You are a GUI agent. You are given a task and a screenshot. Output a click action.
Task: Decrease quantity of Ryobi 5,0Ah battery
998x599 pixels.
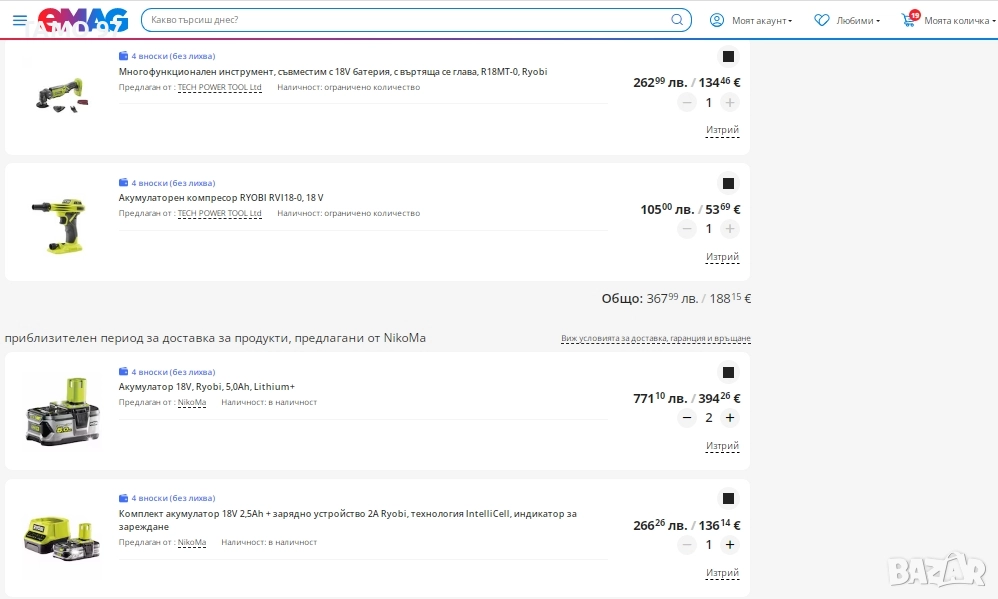(x=686, y=418)
